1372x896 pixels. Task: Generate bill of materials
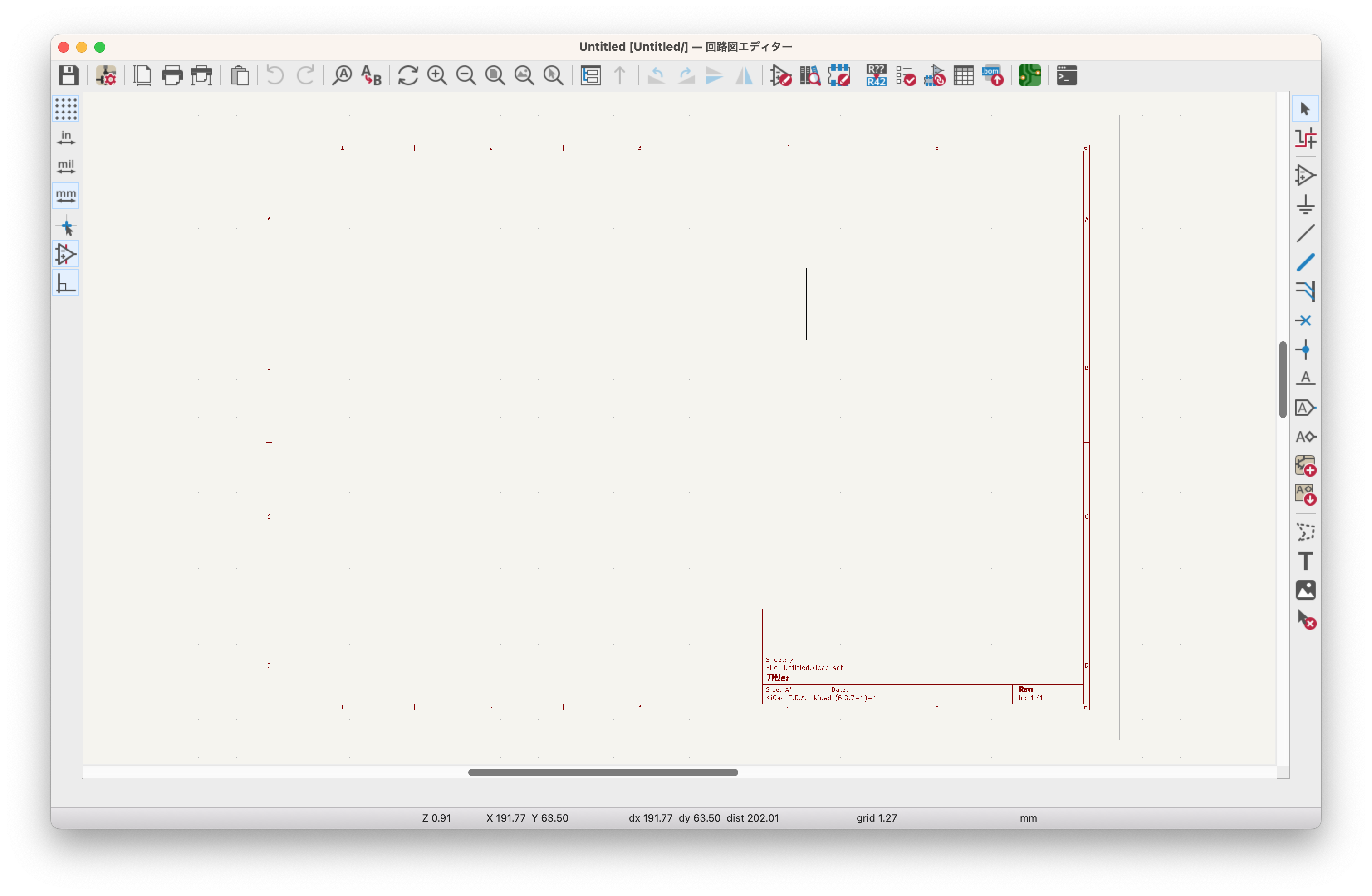point(993,75)
